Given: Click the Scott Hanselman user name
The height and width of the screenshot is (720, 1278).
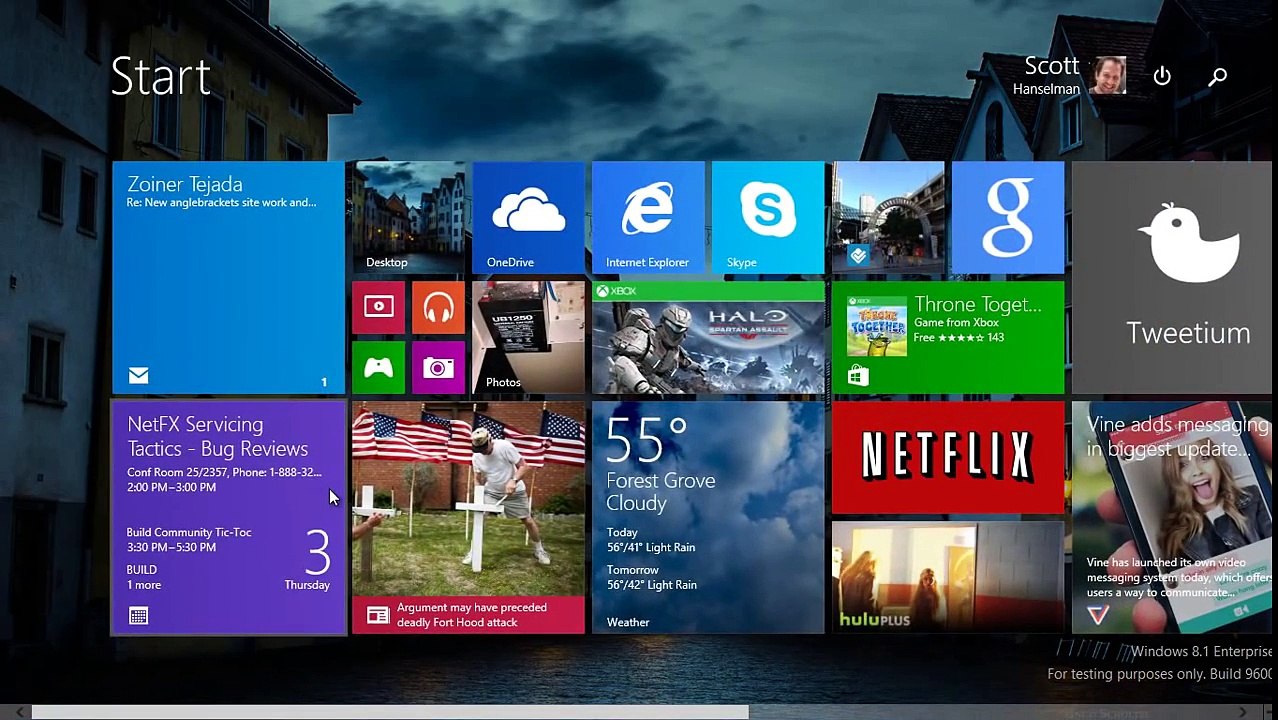Looking at the screenshot, I should (1047, 75).
